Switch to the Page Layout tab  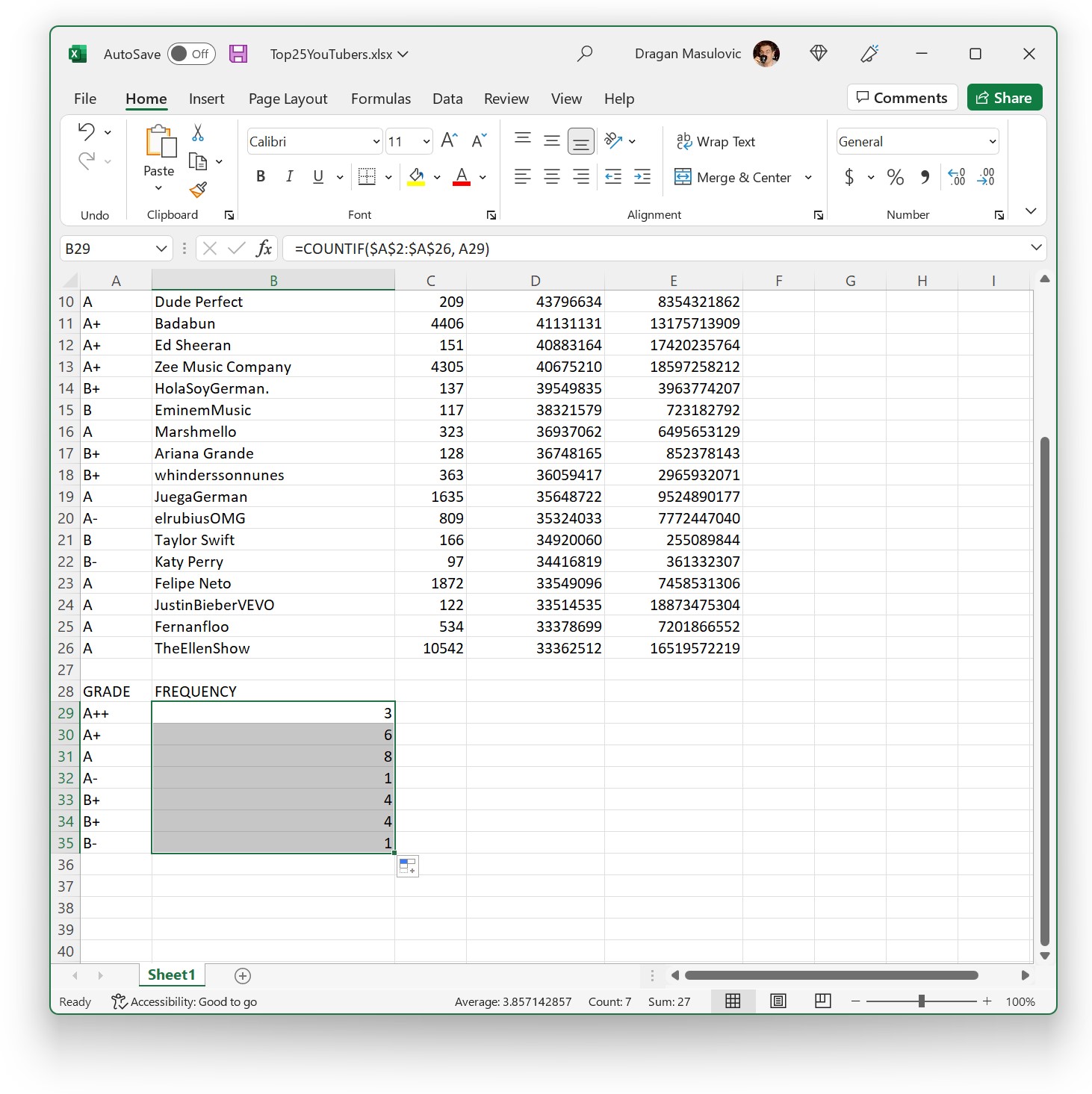(x=288, y=99)
